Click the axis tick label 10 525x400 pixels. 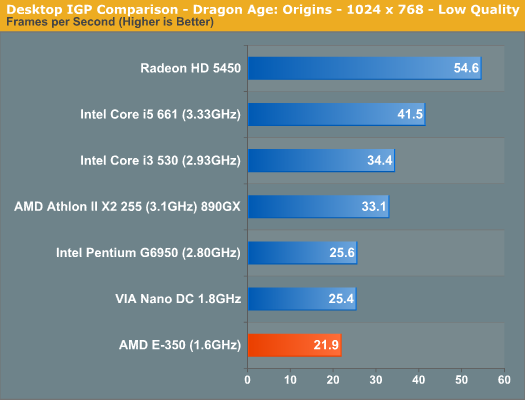click(x=290, y=380)
